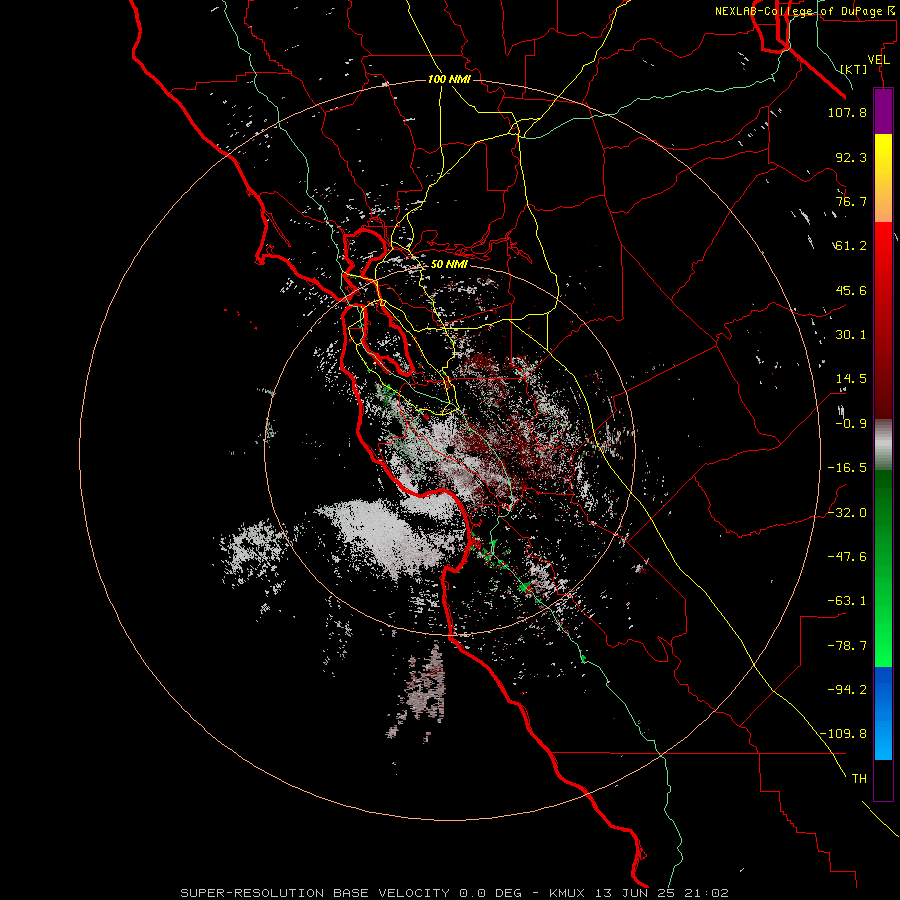Click the NEXLAB-College of DuPage credit text
This screenshot has width=900, height=900.
click(804, 11)
